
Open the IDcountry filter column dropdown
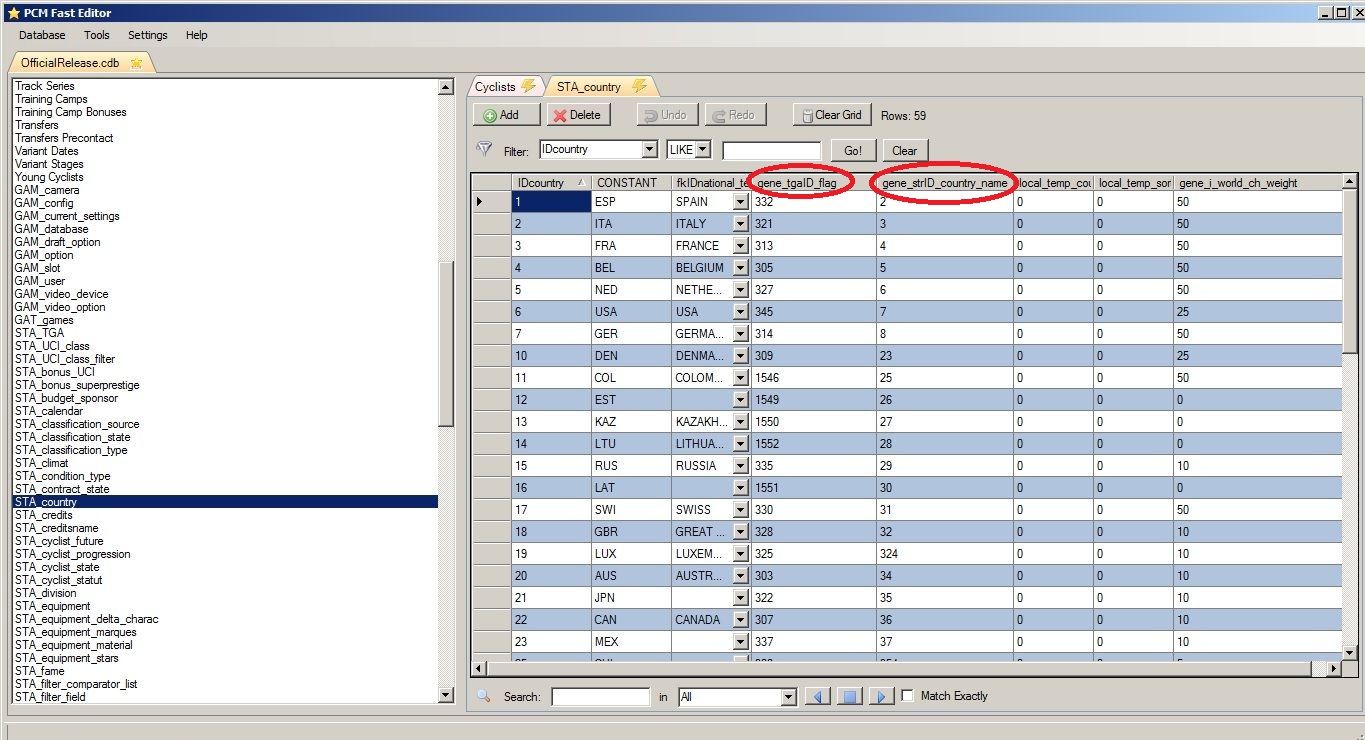(649, 150)
